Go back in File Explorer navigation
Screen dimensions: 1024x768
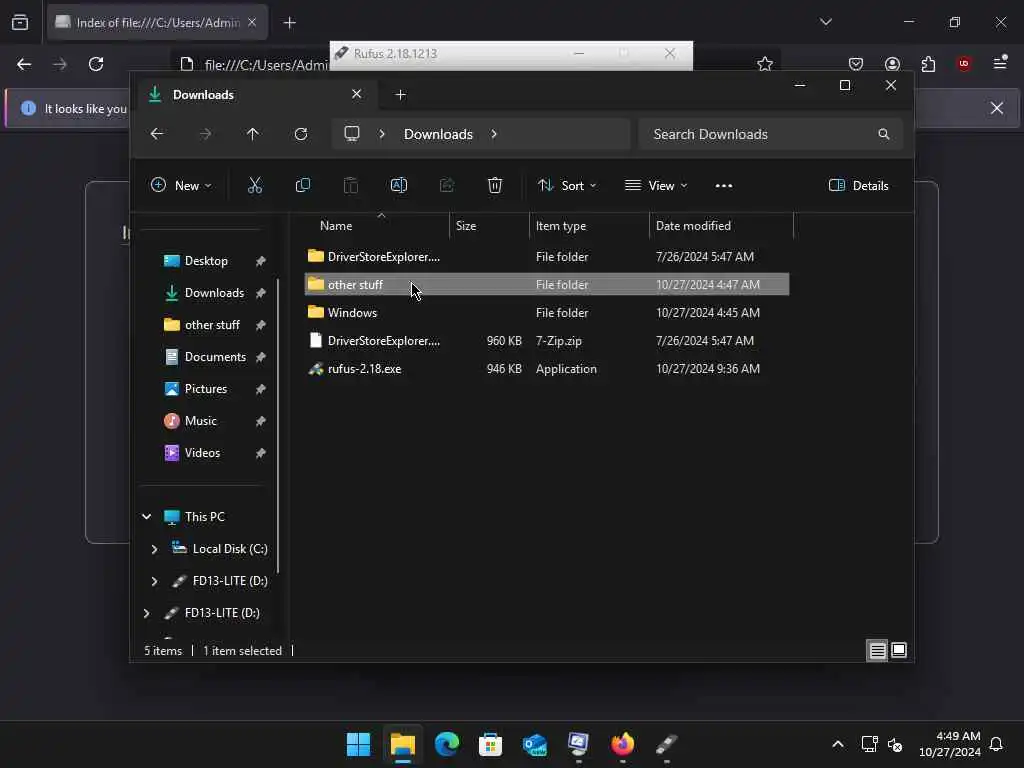[x=157, y=134]
